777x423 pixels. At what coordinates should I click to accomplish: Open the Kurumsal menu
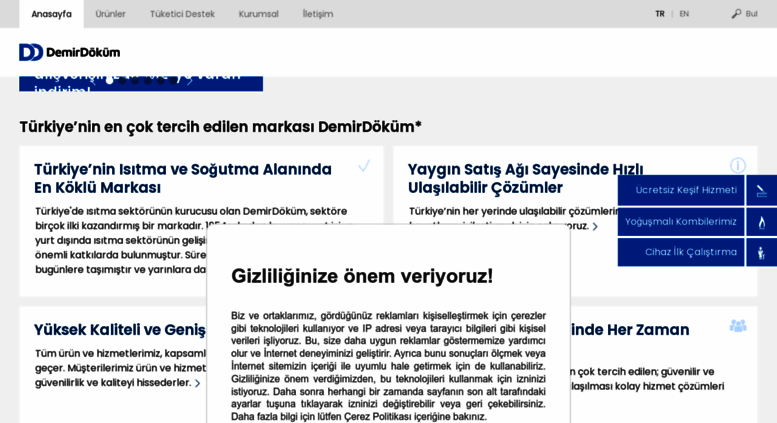(x=259, y=14)
